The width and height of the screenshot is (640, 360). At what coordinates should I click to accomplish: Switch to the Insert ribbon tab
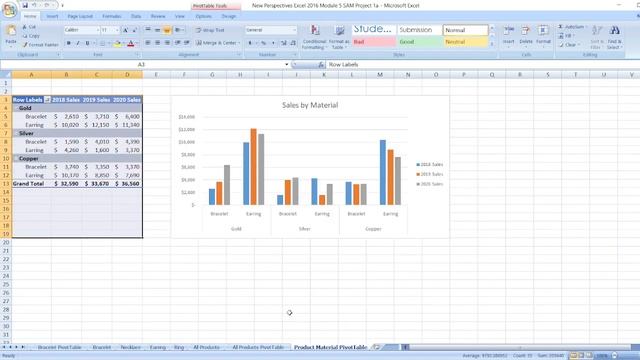click(x=52, y=16)
